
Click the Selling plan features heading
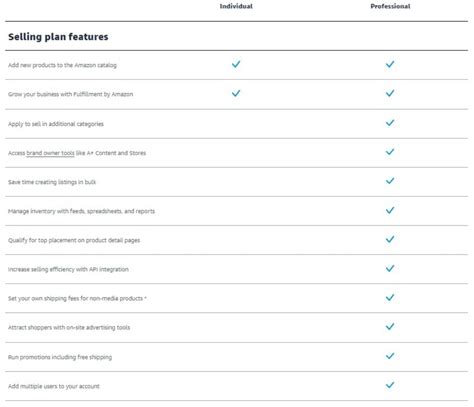(58, 37)
